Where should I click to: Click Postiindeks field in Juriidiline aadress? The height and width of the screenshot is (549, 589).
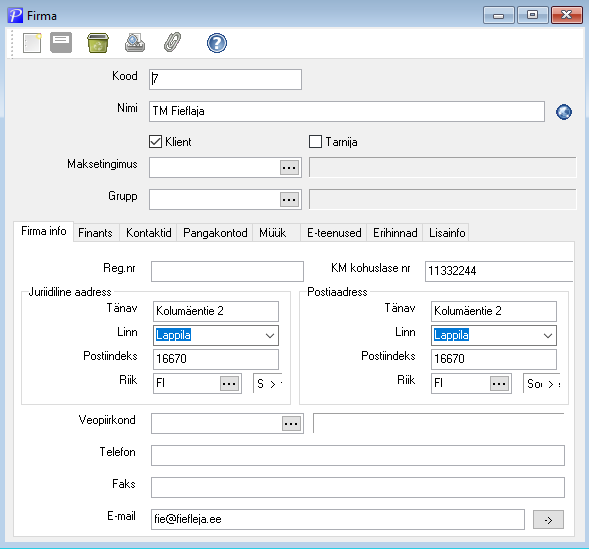click(x=216, y=359)
